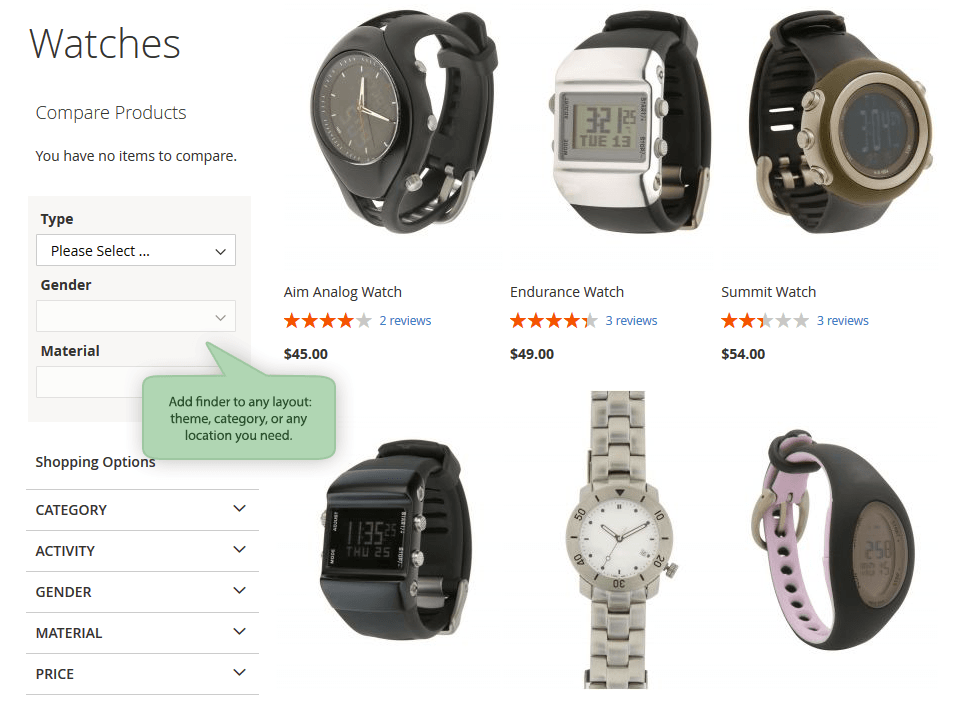Click the Material finder field
This screenshot has height=704, width=960.
89,382
